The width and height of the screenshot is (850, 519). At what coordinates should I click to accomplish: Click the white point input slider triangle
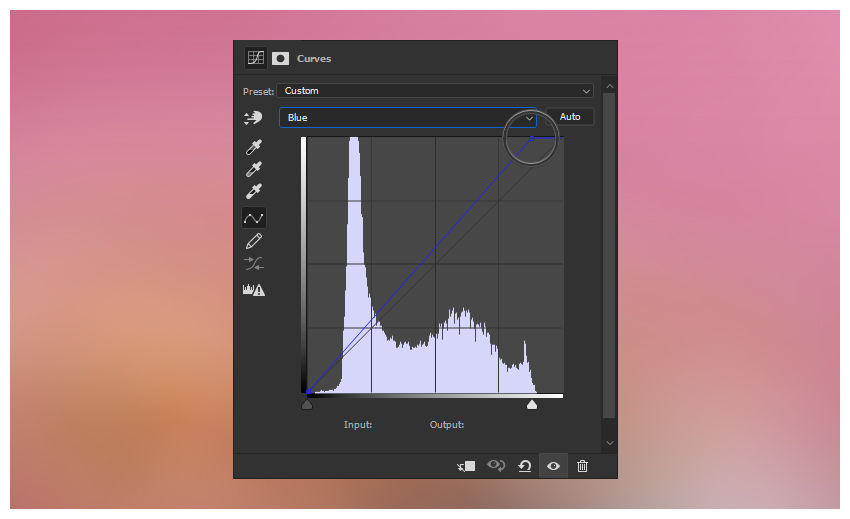click(x=532, y=405)
